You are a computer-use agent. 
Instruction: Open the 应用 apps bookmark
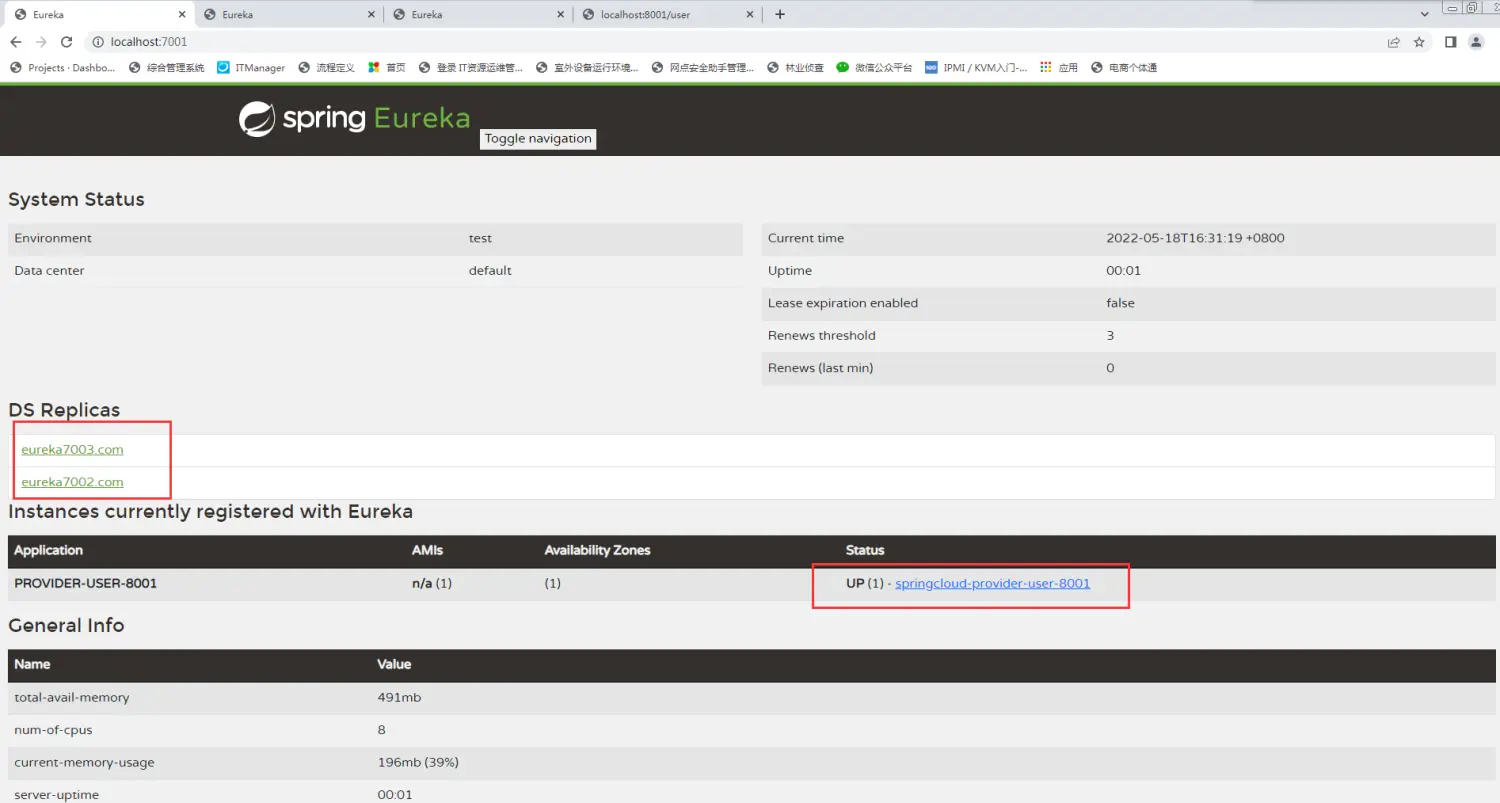[x=1059, y=68]
